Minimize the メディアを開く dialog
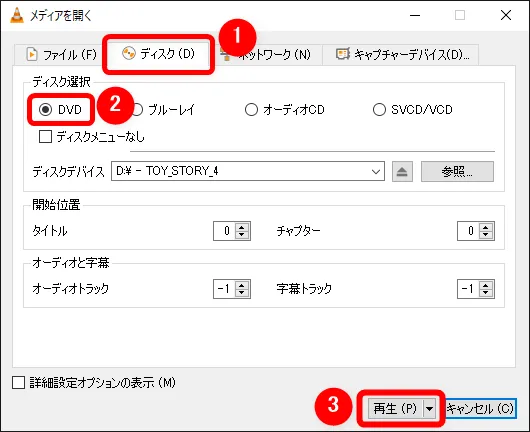Viewport: 530px width, 432px height. [x=415, y=15]
